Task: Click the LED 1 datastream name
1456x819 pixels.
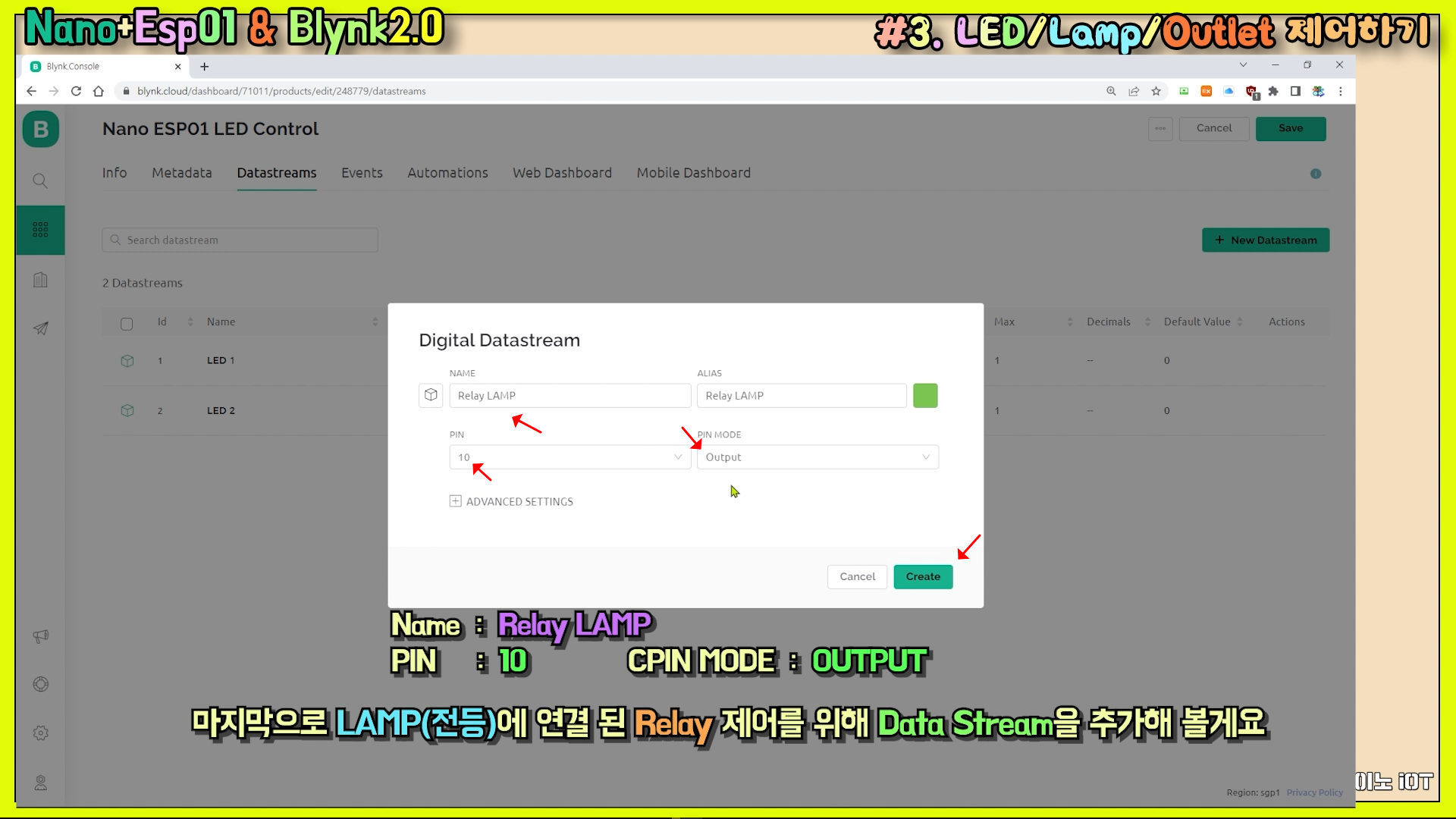Action: 221,360
